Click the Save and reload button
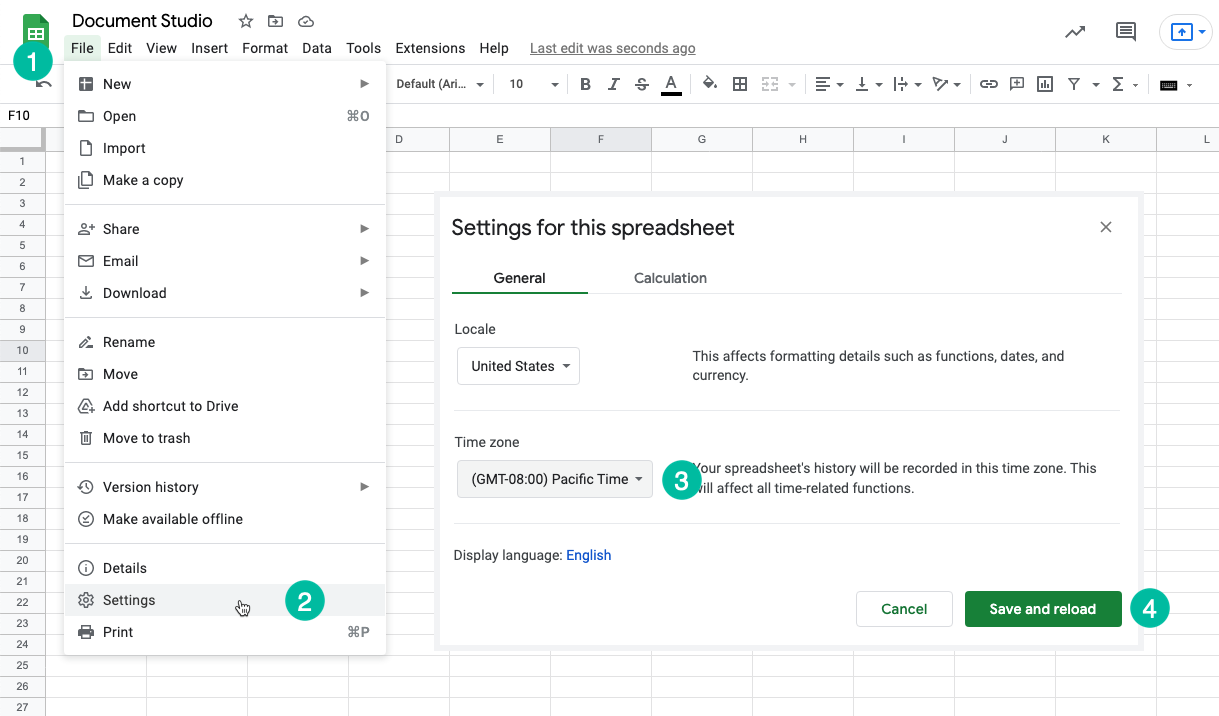The image size is (1219, 716). pos(1043,608)
